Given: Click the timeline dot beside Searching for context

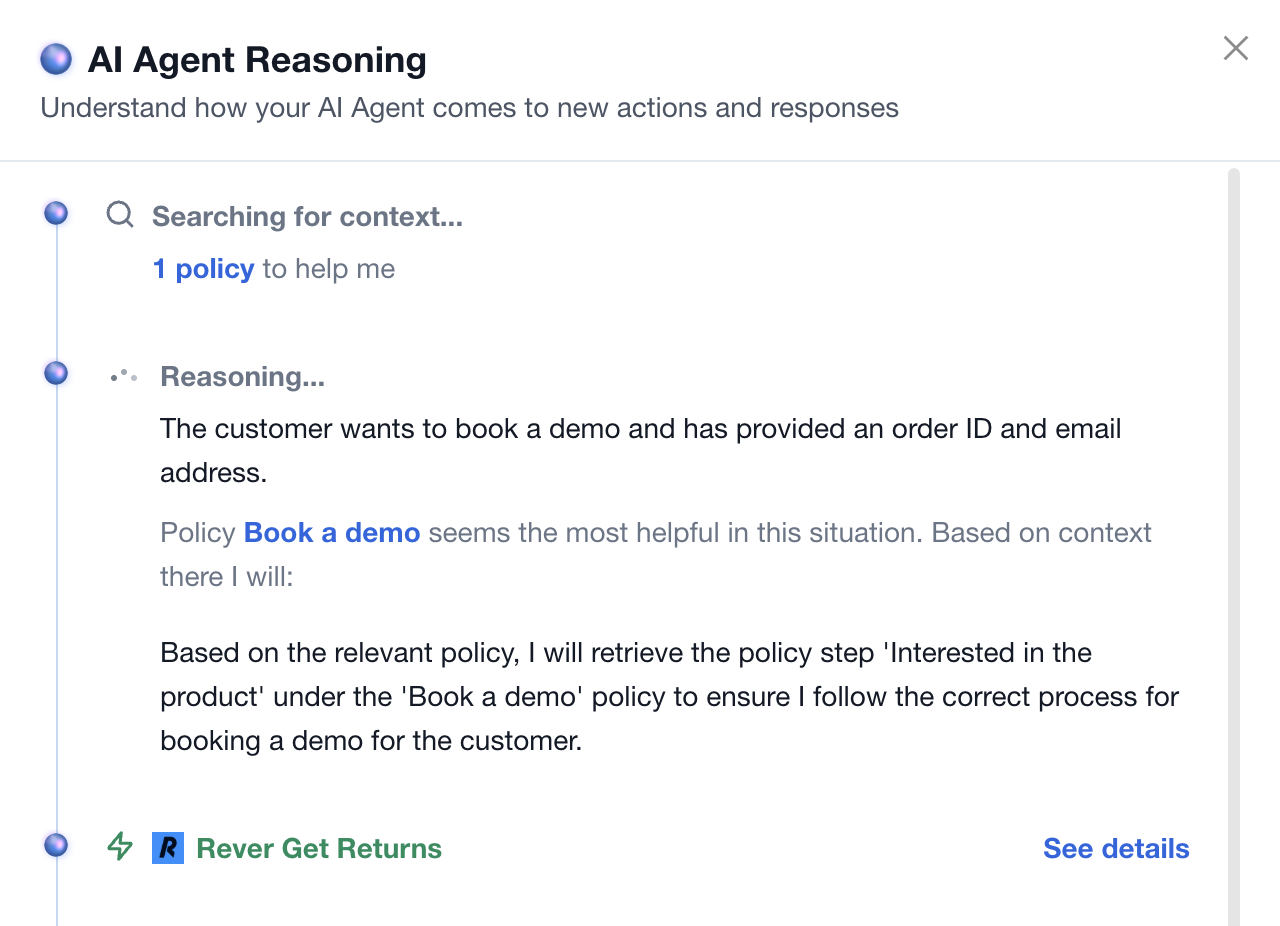Looking at the screenshot, I should 56,213.
